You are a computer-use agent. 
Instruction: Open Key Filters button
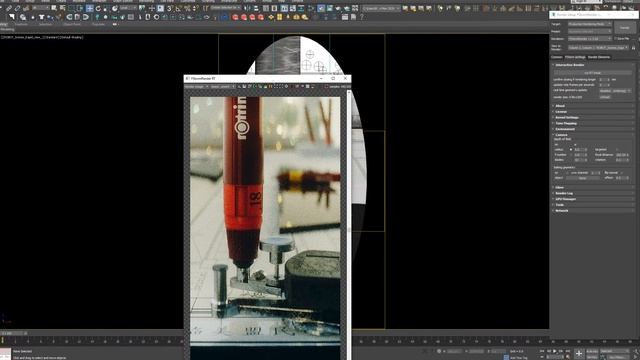point(618,358)
